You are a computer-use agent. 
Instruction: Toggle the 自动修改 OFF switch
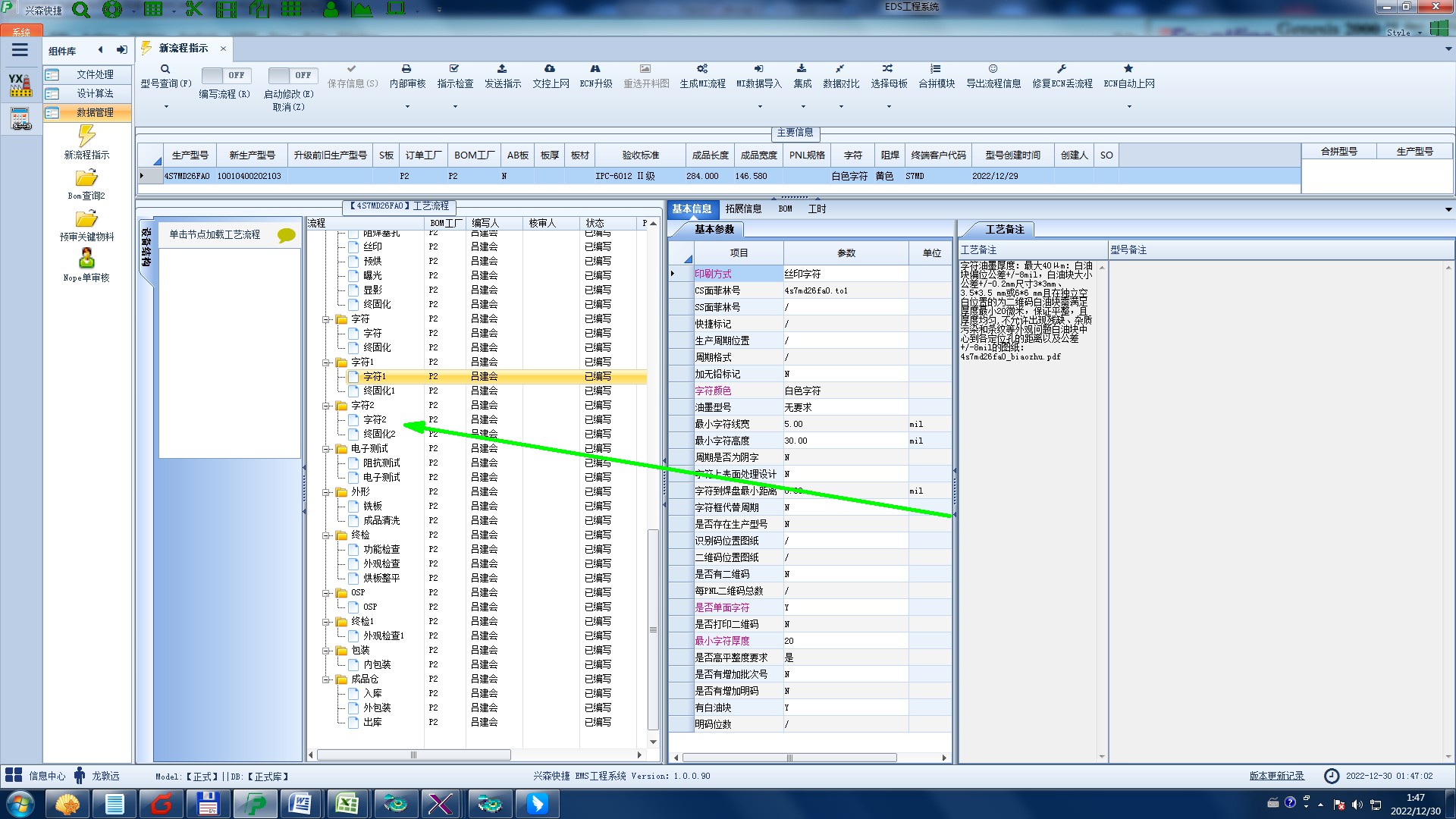point(293,75)
